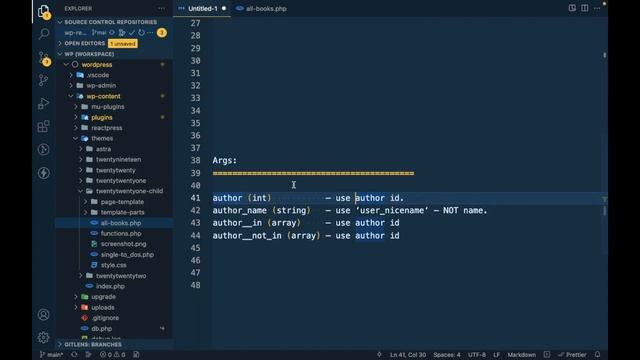Click the commit checkmark in source control row

[x=131, y=33]
